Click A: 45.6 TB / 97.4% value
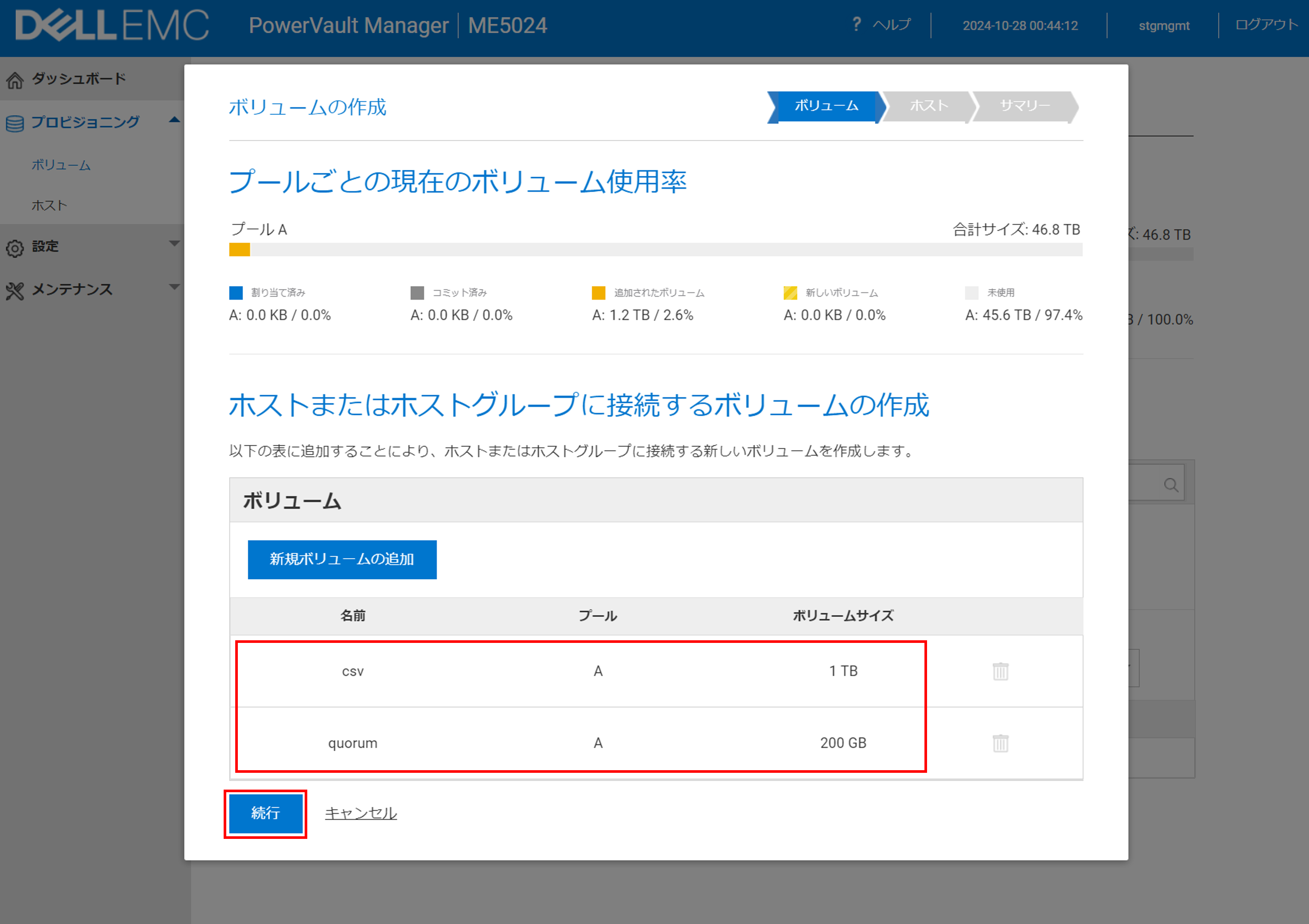 [1023, 315]
